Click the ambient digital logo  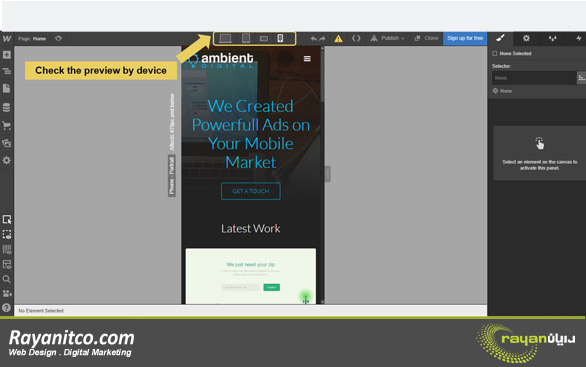coord(221,60)
